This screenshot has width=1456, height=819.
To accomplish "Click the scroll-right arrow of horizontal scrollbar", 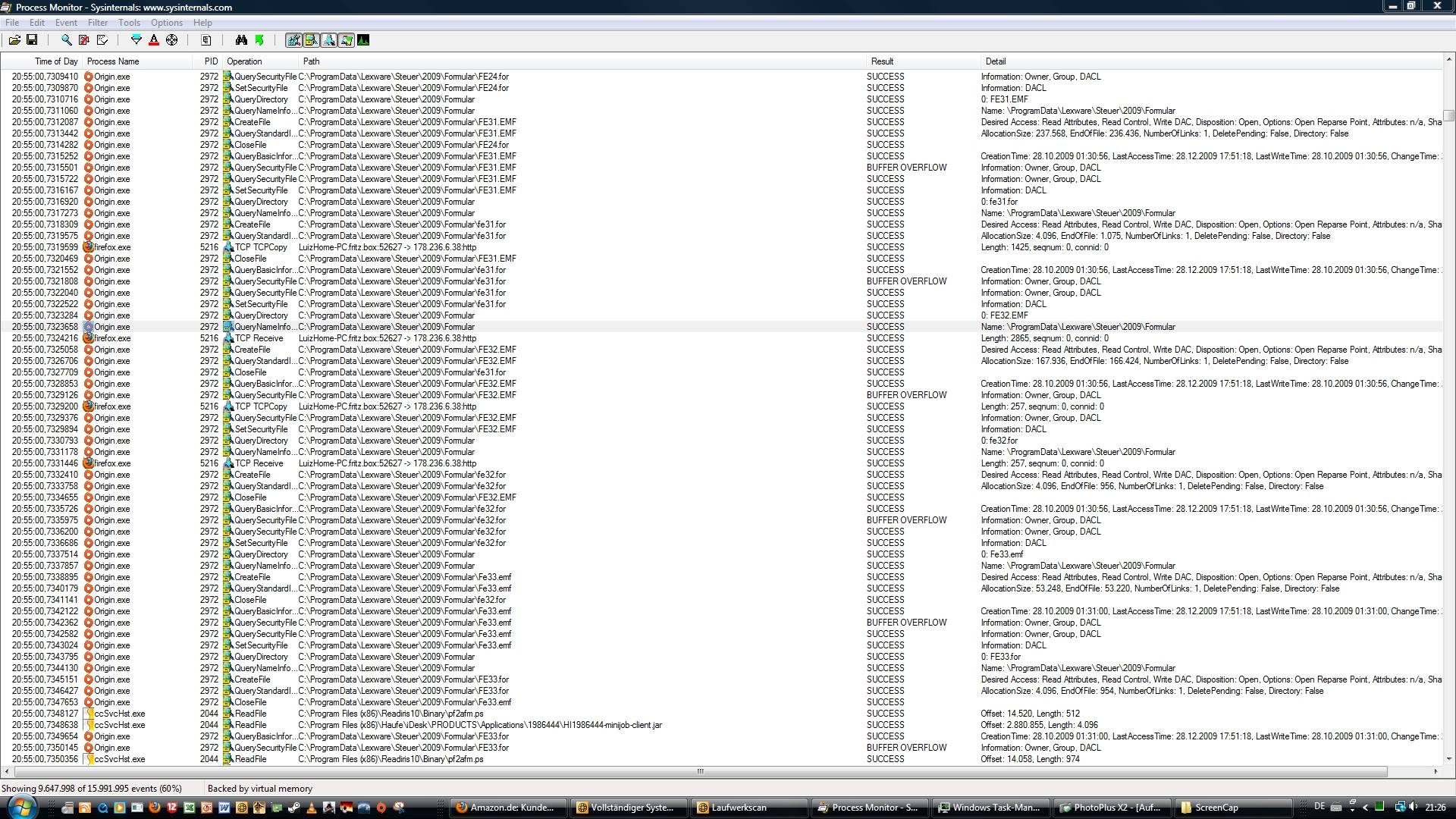I will pos(1436,771).
